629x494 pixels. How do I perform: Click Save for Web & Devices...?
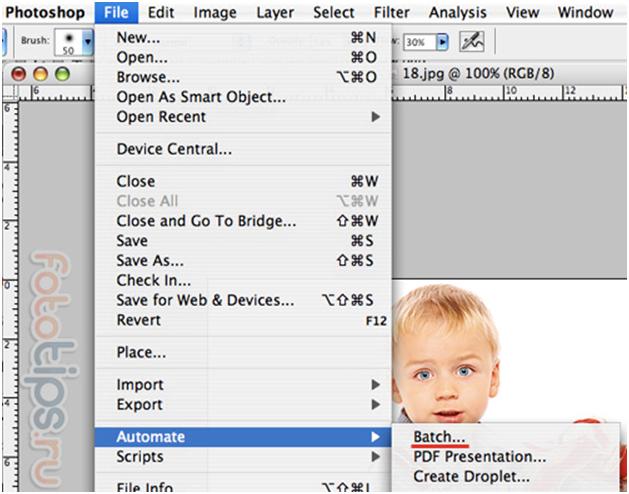[205, 300]
